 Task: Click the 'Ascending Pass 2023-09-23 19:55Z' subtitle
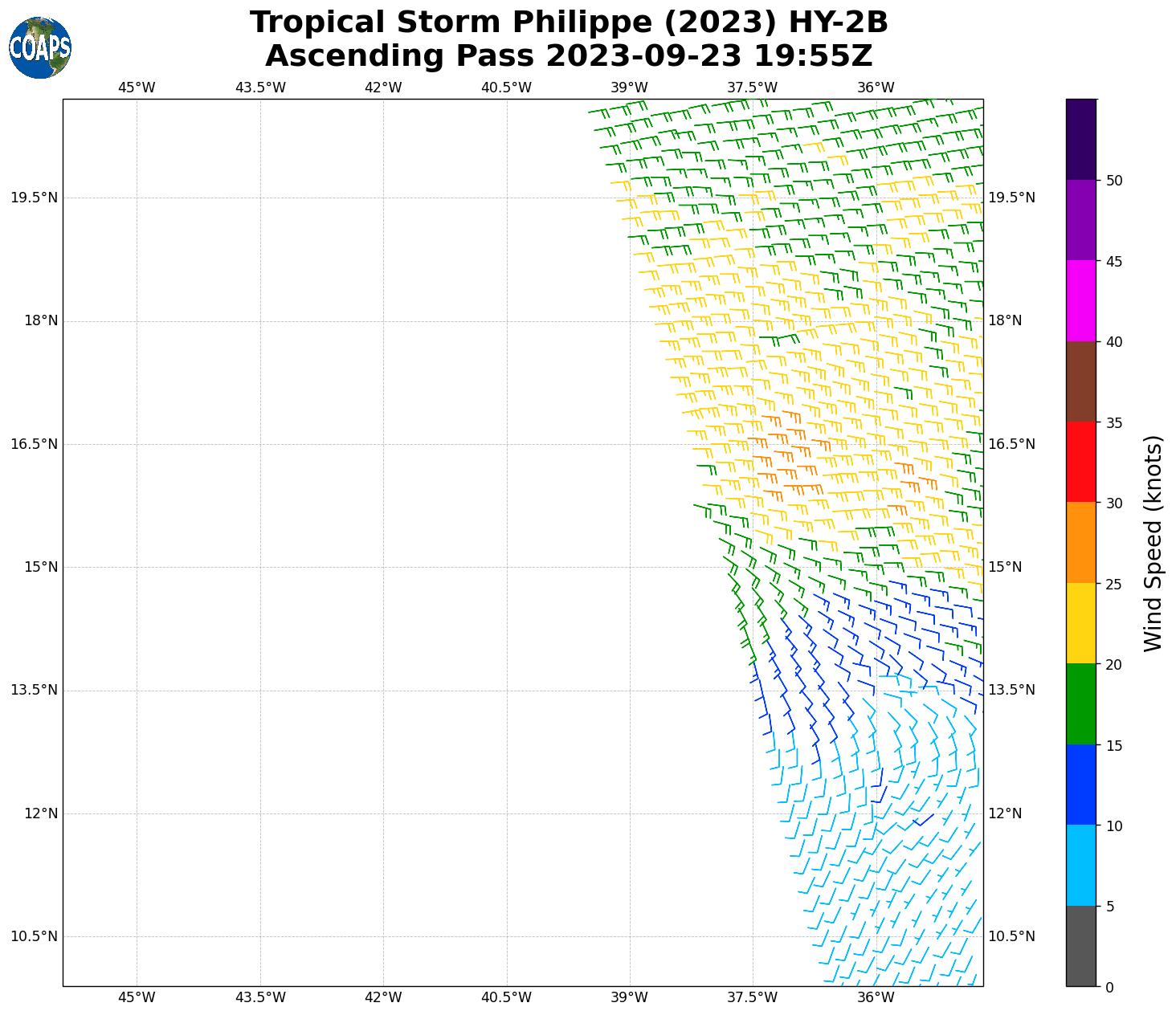point(569,56)
